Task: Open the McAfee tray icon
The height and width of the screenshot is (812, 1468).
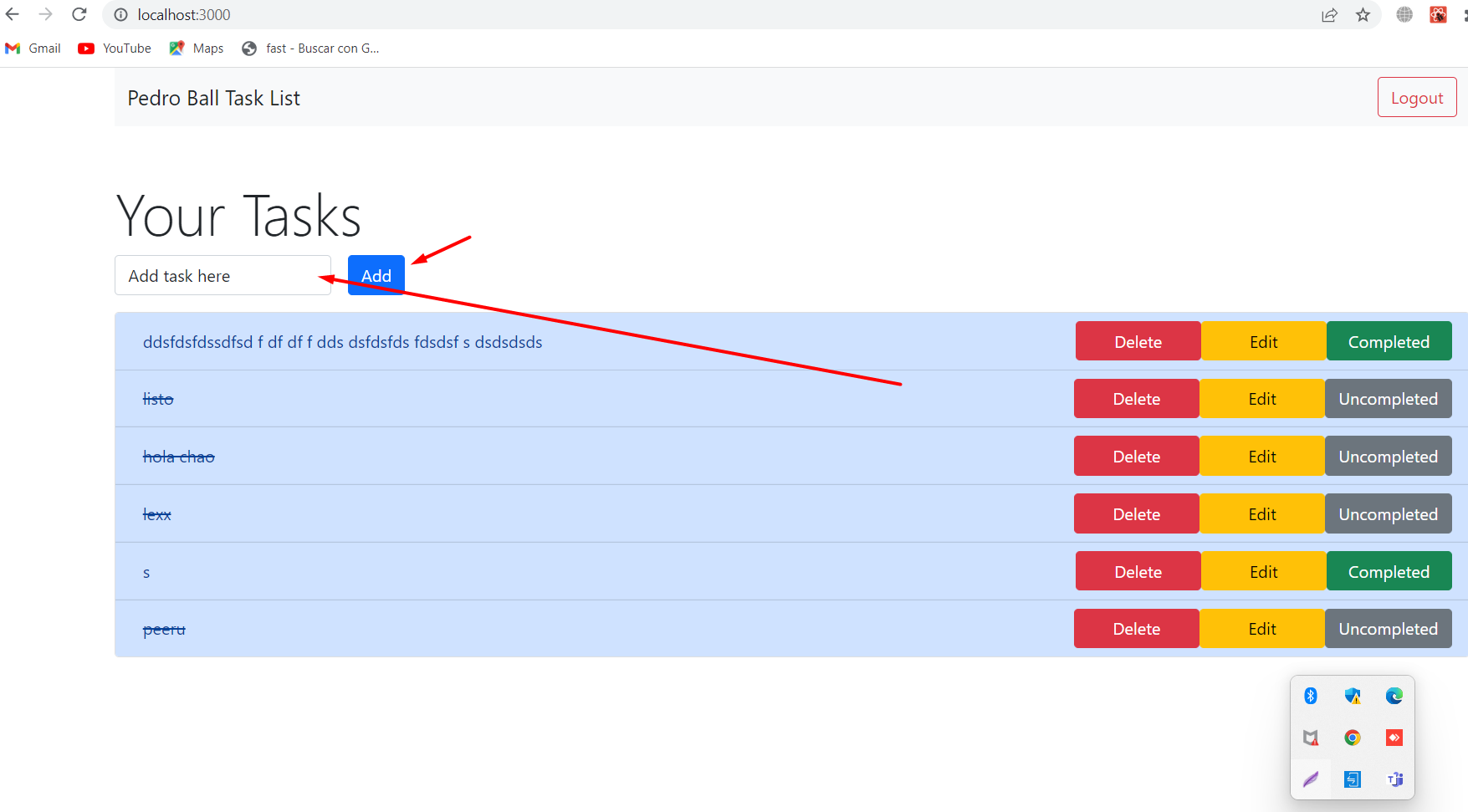Action: point(1311,738)
